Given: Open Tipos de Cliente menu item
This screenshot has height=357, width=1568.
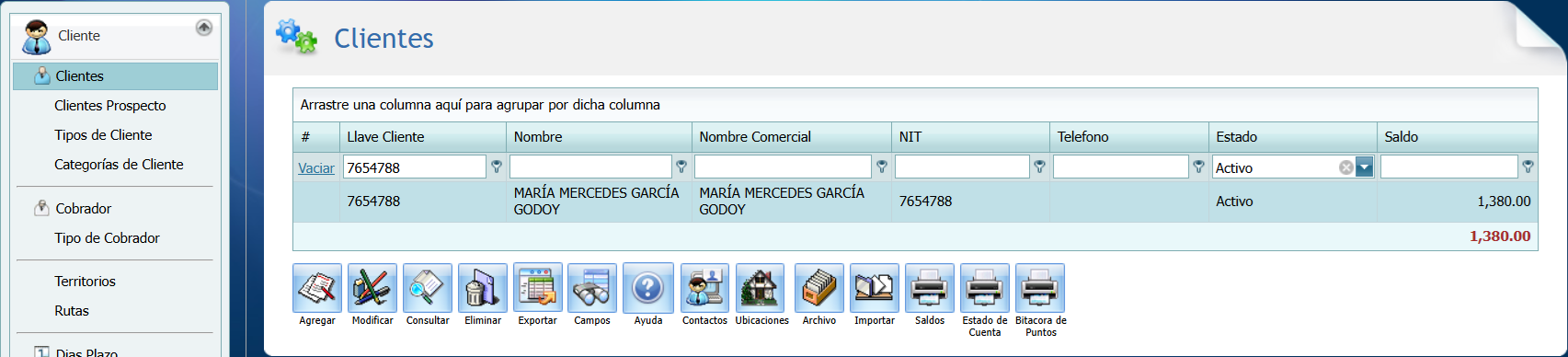Looking at the screenshot, I should [103, 135].
